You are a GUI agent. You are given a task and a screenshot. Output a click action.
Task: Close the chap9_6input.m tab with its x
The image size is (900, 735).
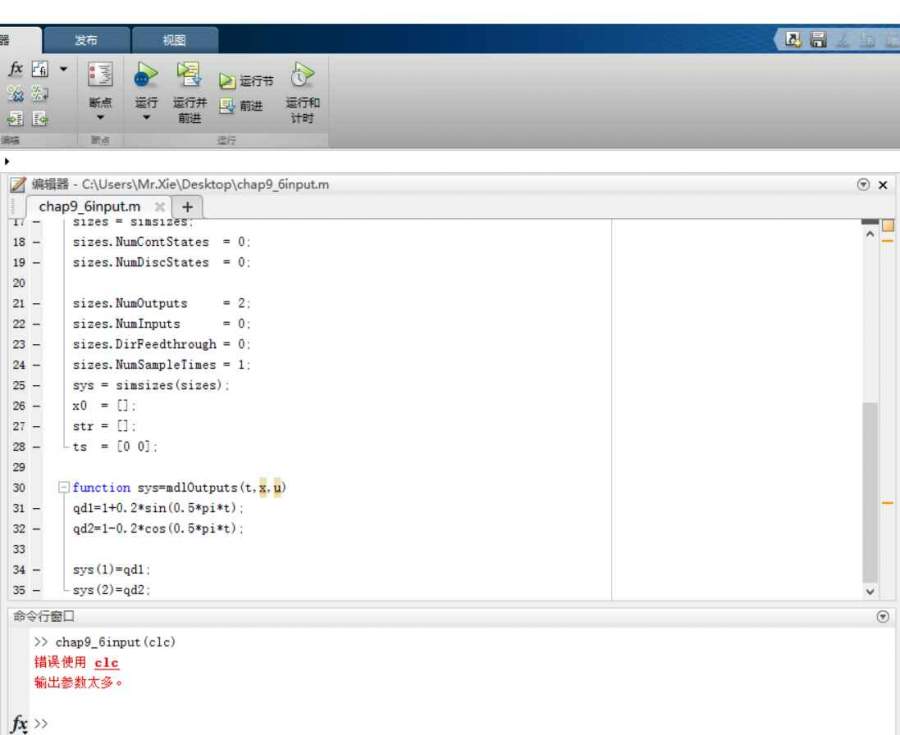(160, 207)
